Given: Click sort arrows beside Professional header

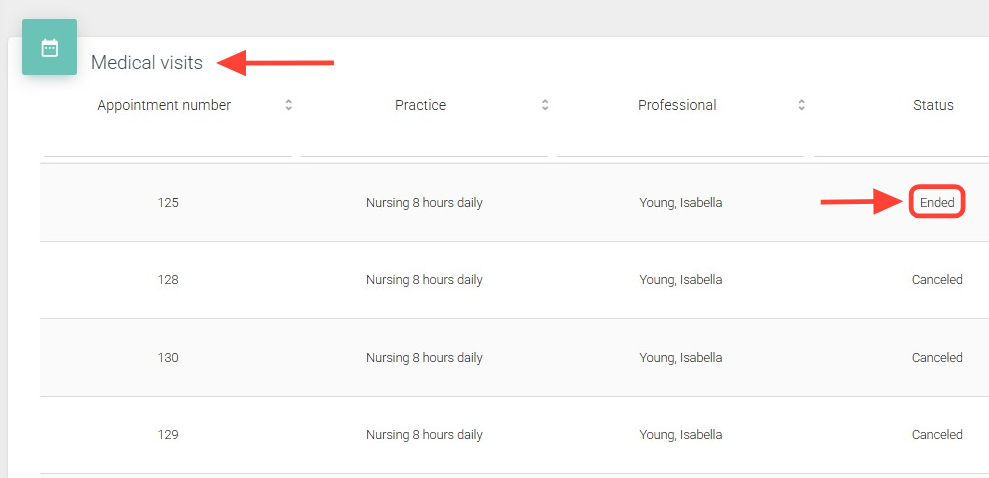Looking at the screenshot, I should point(801,105).
